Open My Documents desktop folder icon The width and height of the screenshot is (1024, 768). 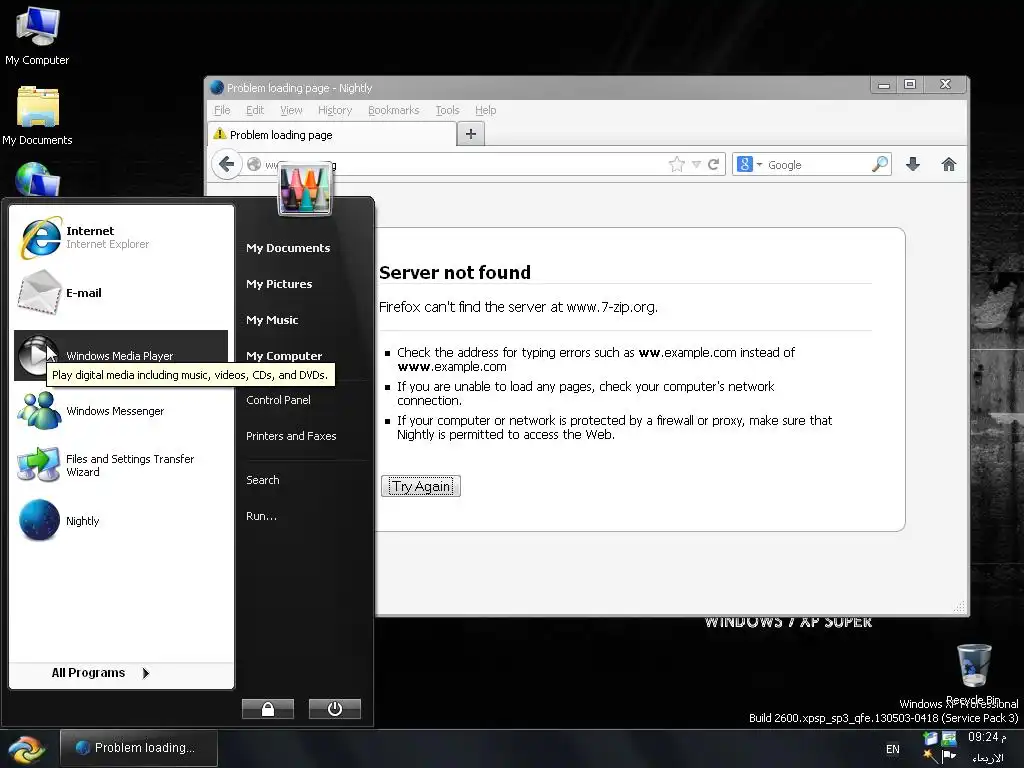tap(37, 116)
